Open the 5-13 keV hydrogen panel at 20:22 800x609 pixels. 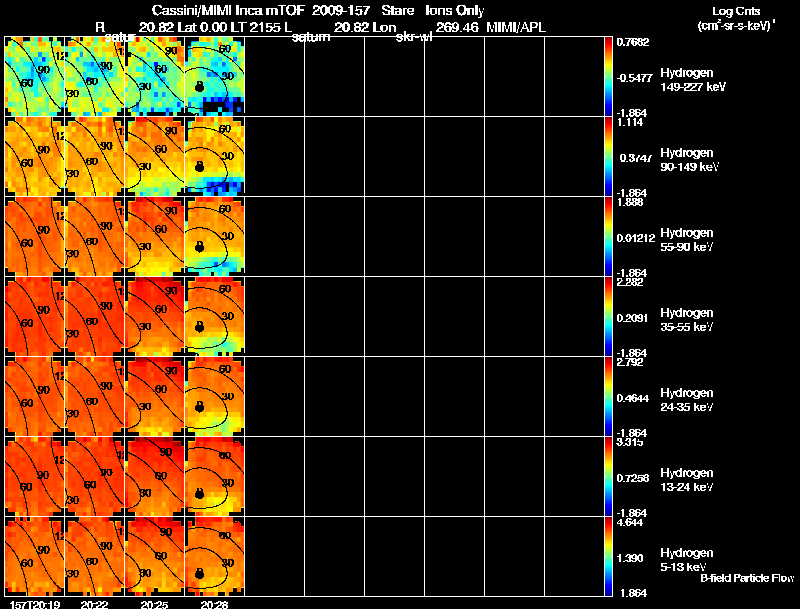pos(95,556)
